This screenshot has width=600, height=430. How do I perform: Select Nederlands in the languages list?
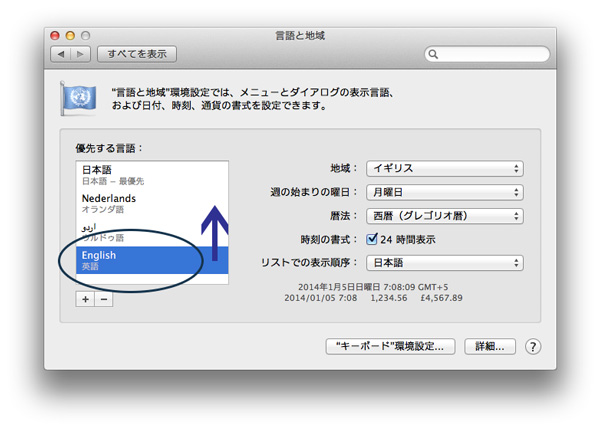pyautogui.click(x=152, y=203)
